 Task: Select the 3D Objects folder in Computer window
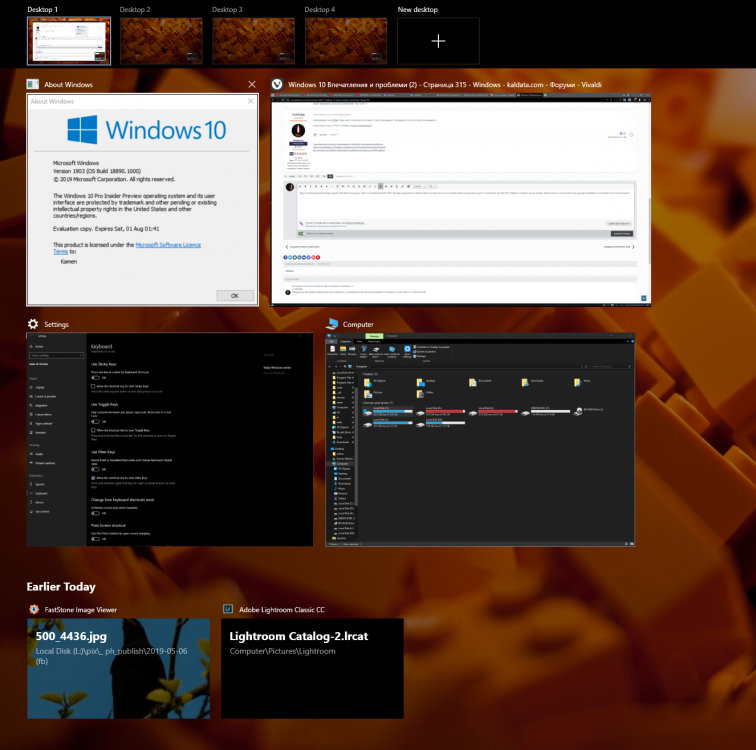tap(375, 382)
